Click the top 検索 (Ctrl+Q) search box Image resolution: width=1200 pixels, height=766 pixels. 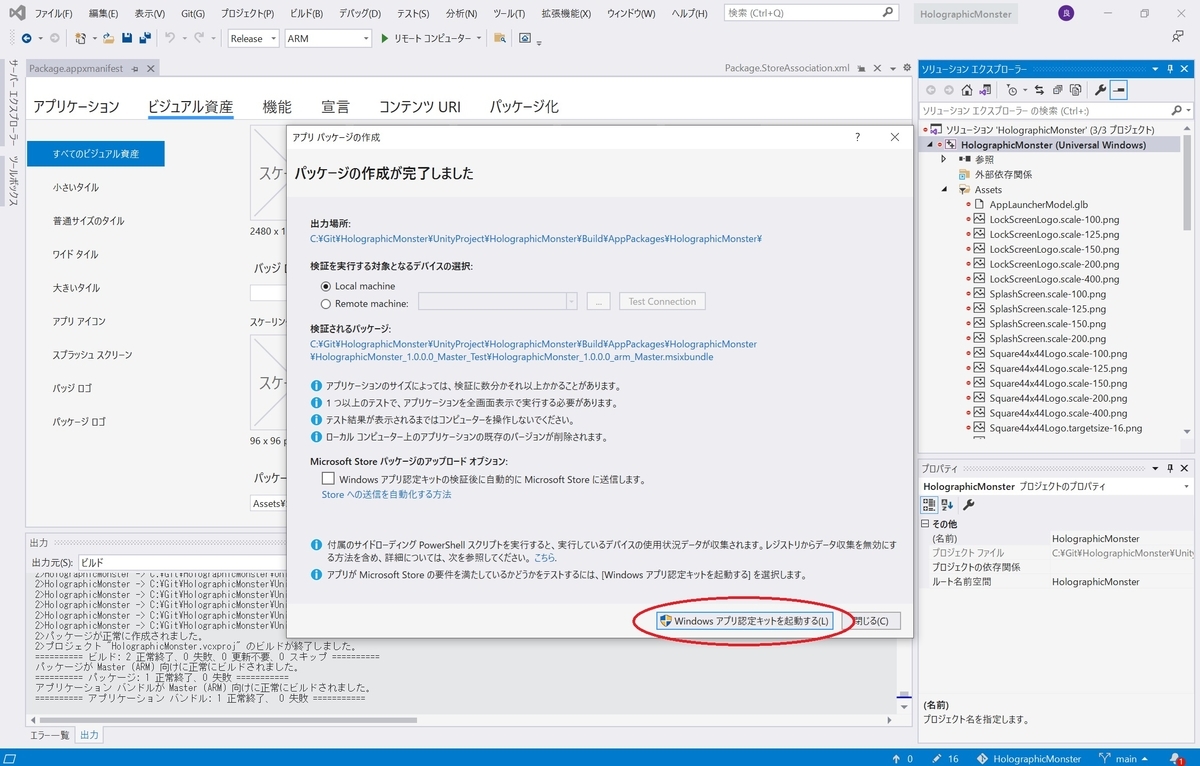810,13
